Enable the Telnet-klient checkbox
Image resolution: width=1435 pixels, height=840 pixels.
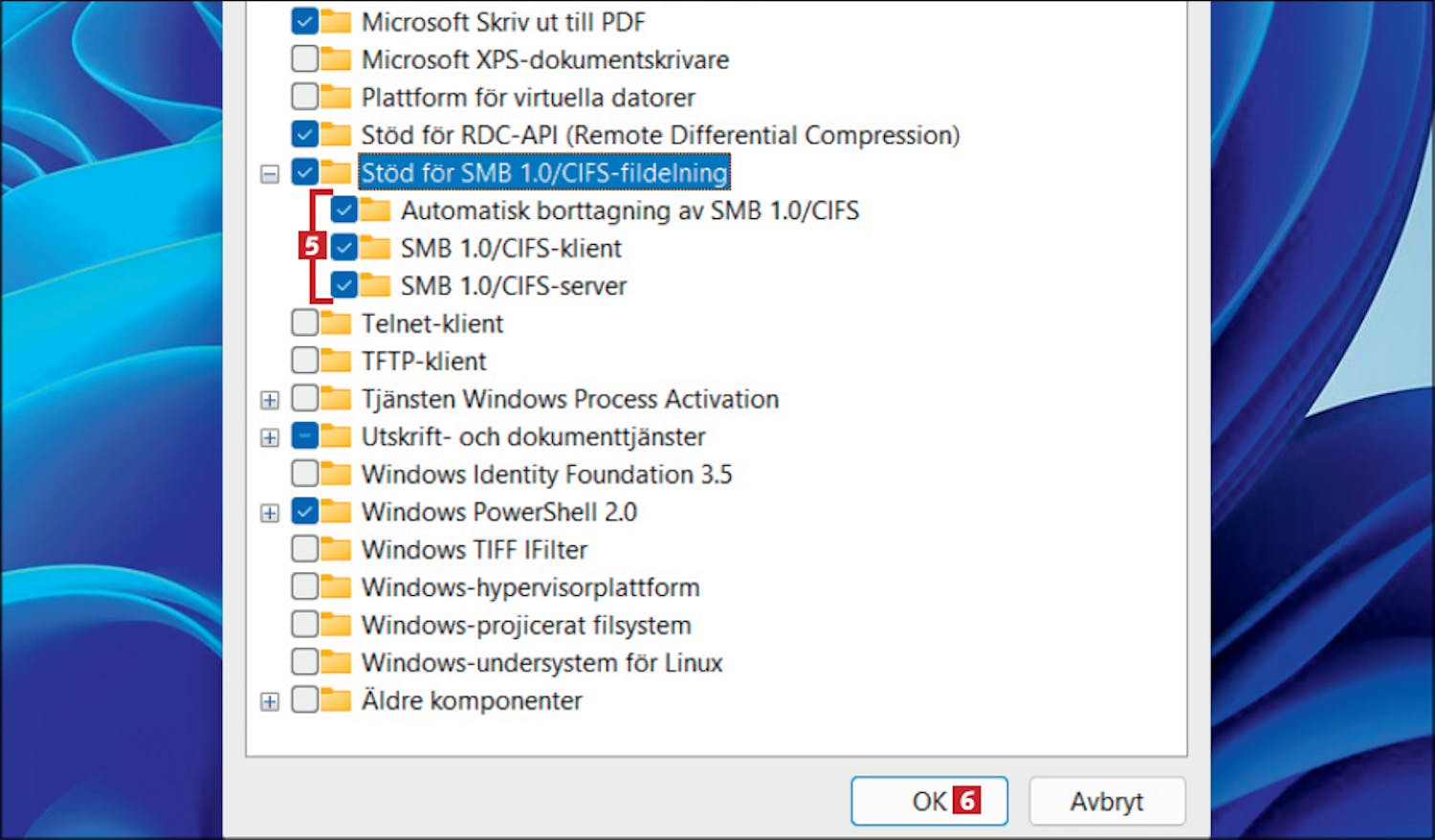(305, 323)
